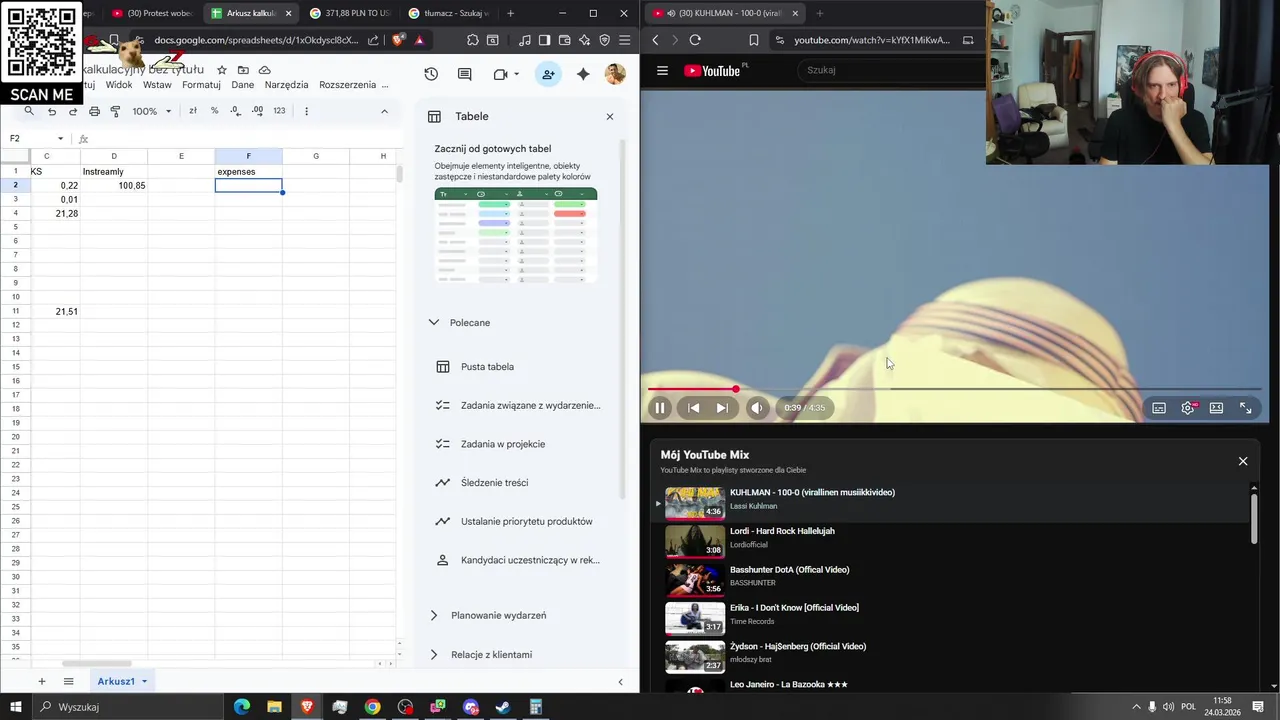This screenshot has width=1280, height=720.
Task: Mute the YouTube player volume
Action: (757, 408)
